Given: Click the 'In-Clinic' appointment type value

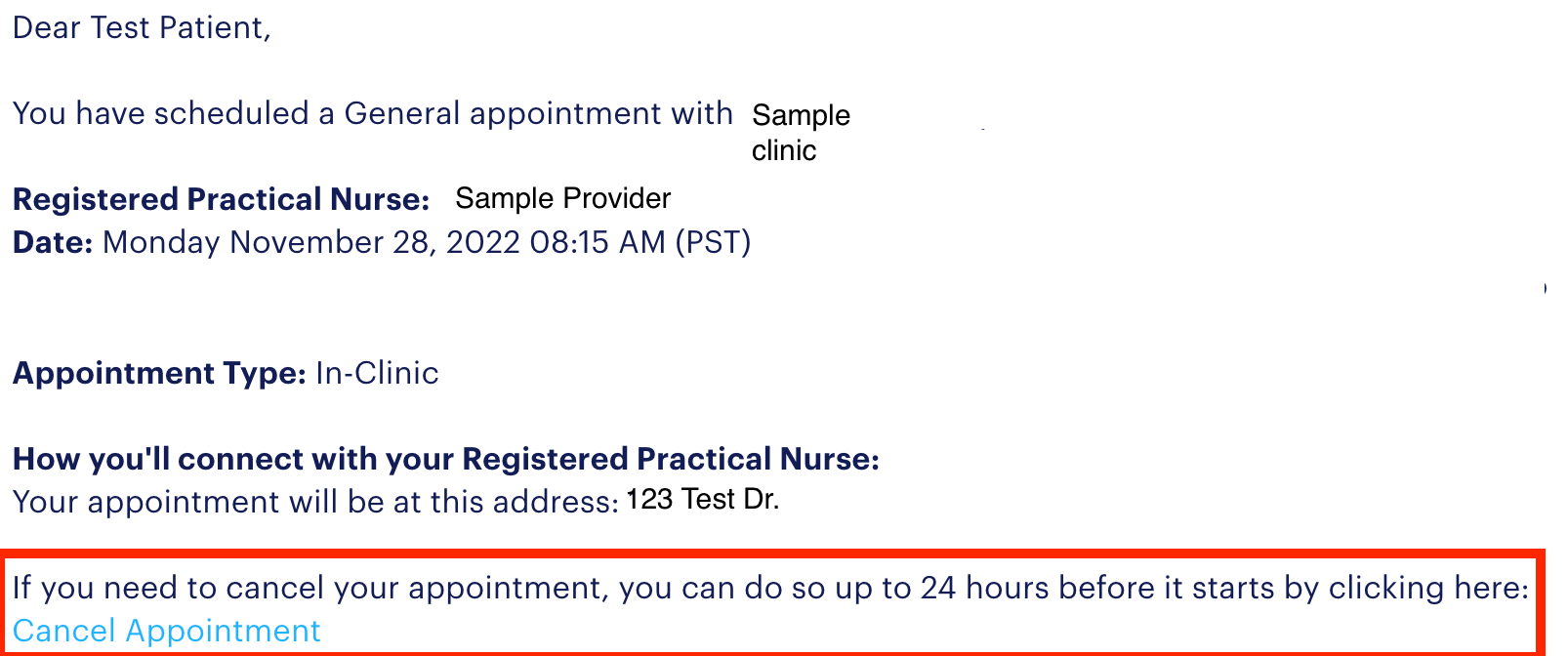Looking at the screenshot, I should point(377,373).
